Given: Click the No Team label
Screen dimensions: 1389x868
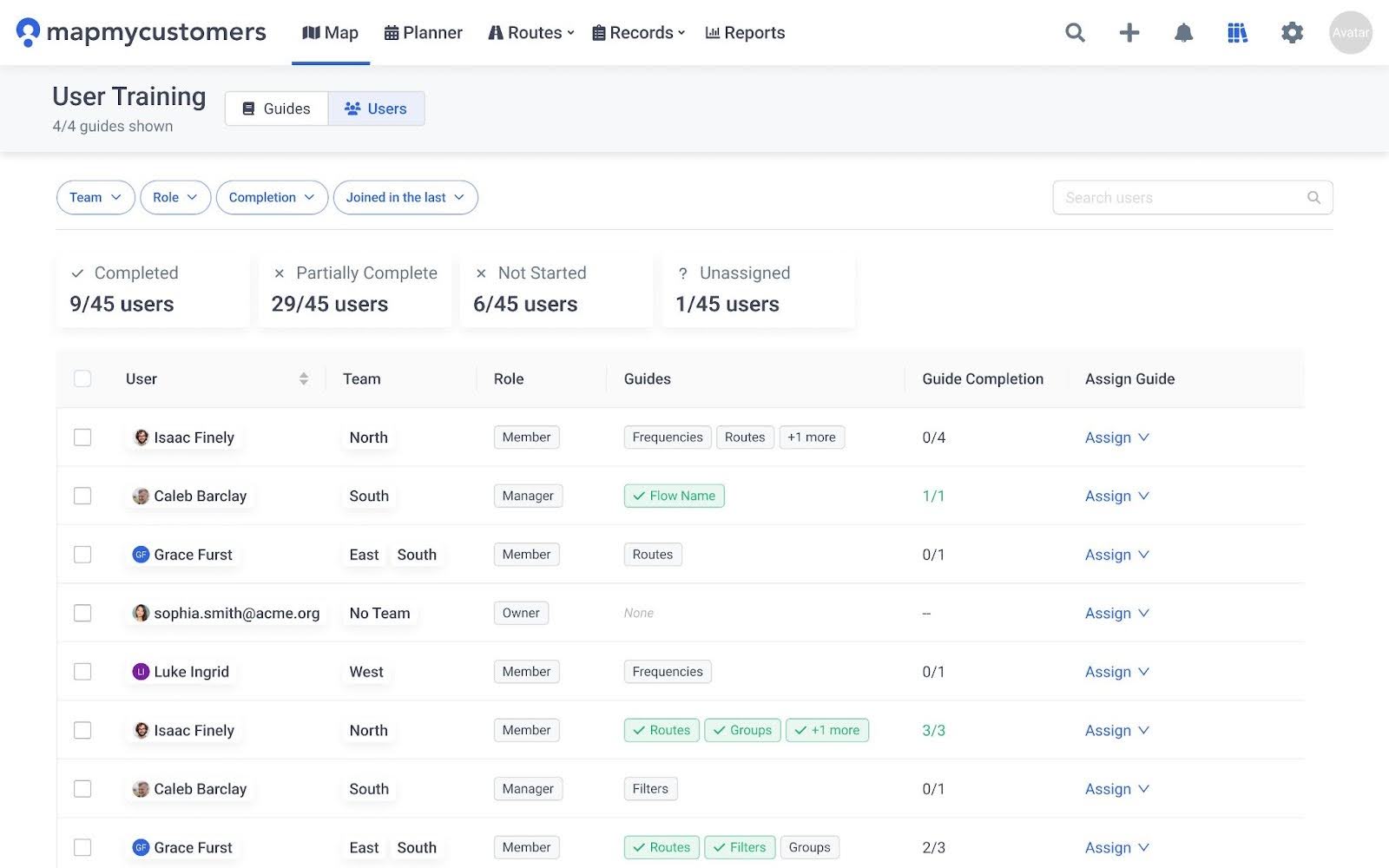Looking at the screenshot, I should [379, 613].
